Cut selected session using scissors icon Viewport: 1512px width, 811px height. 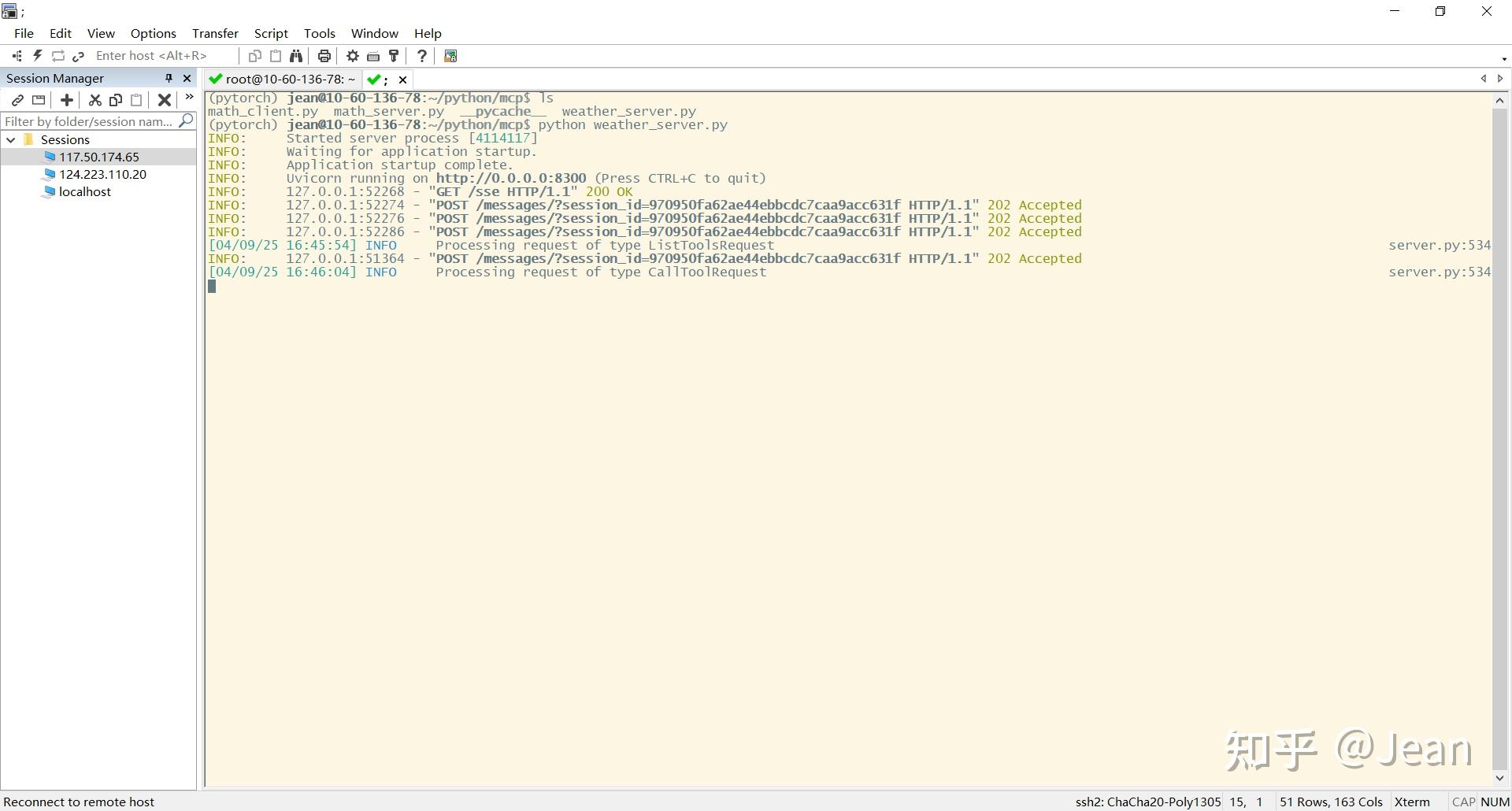click(94, 100)
